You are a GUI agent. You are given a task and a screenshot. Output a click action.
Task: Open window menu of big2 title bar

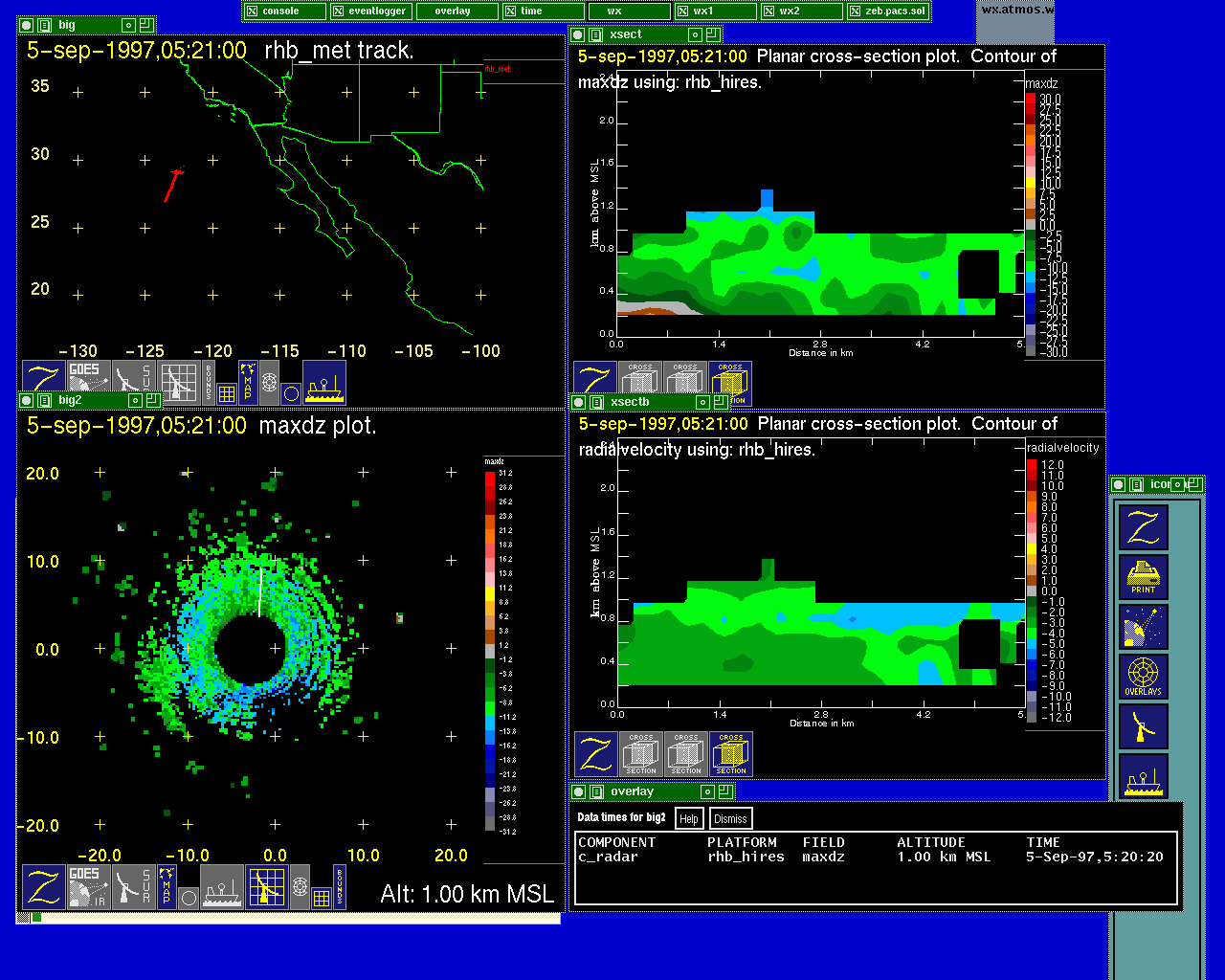[27, 401]
